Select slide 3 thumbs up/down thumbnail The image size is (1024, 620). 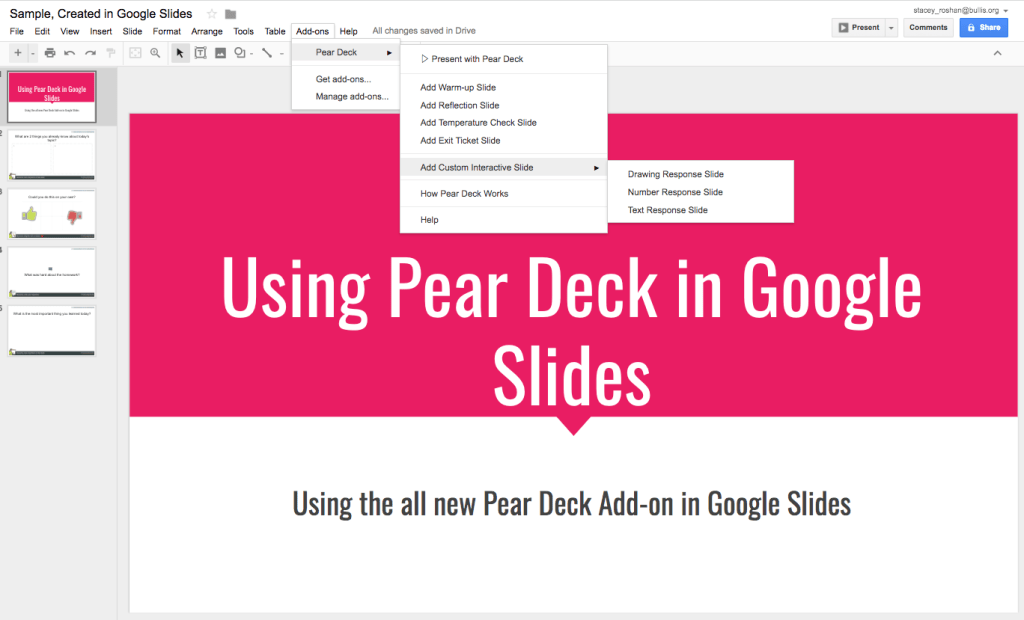pyautogui.click(x=52, y=214)
